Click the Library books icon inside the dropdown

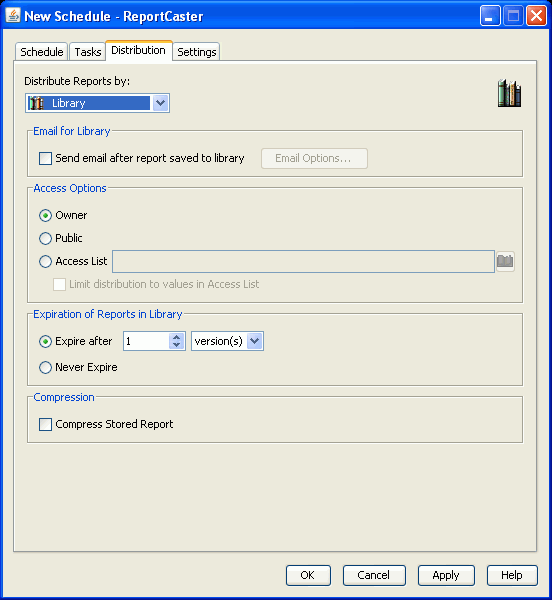36,103
